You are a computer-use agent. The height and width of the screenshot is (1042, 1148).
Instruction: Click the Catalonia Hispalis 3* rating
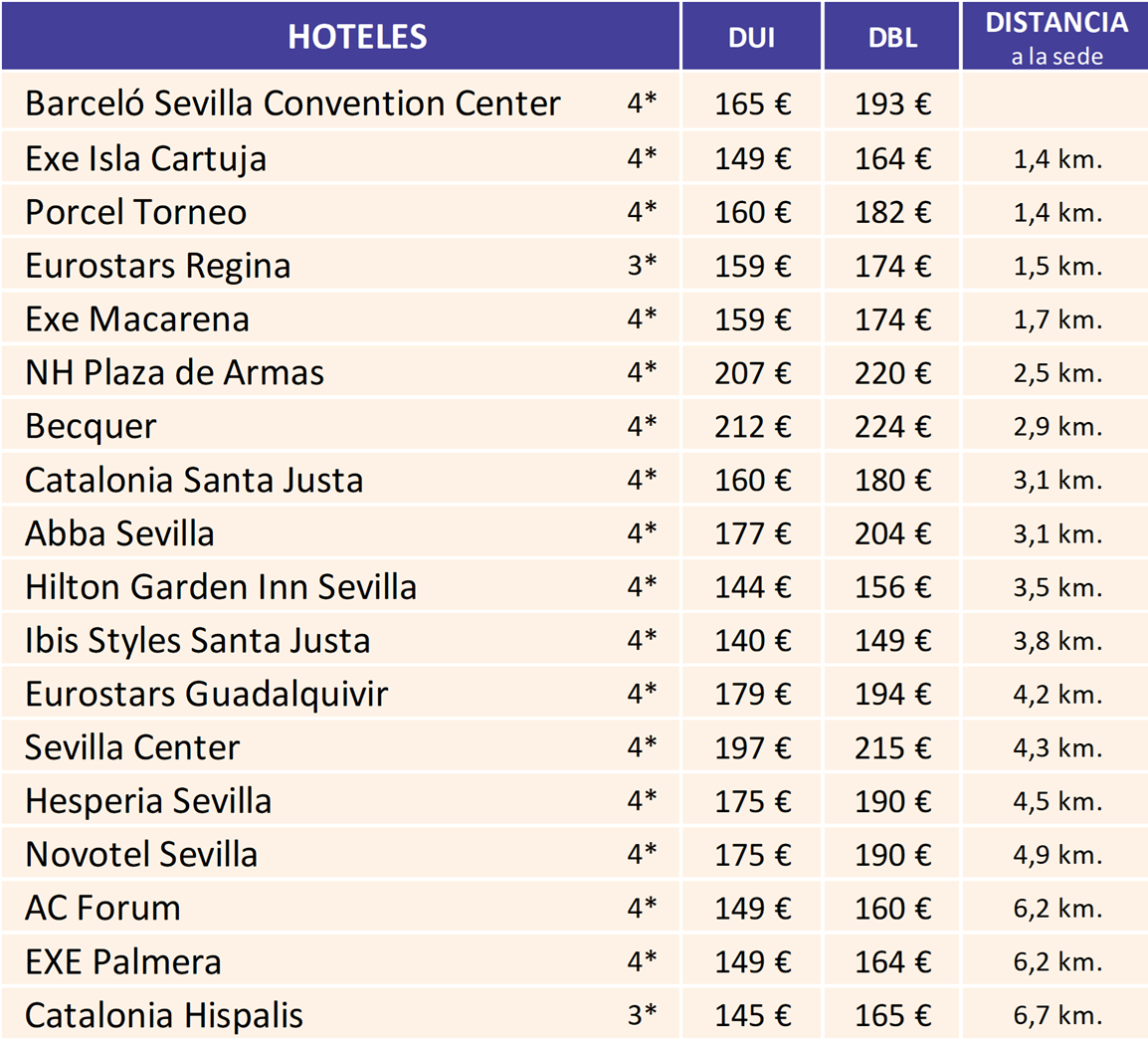642,1015
